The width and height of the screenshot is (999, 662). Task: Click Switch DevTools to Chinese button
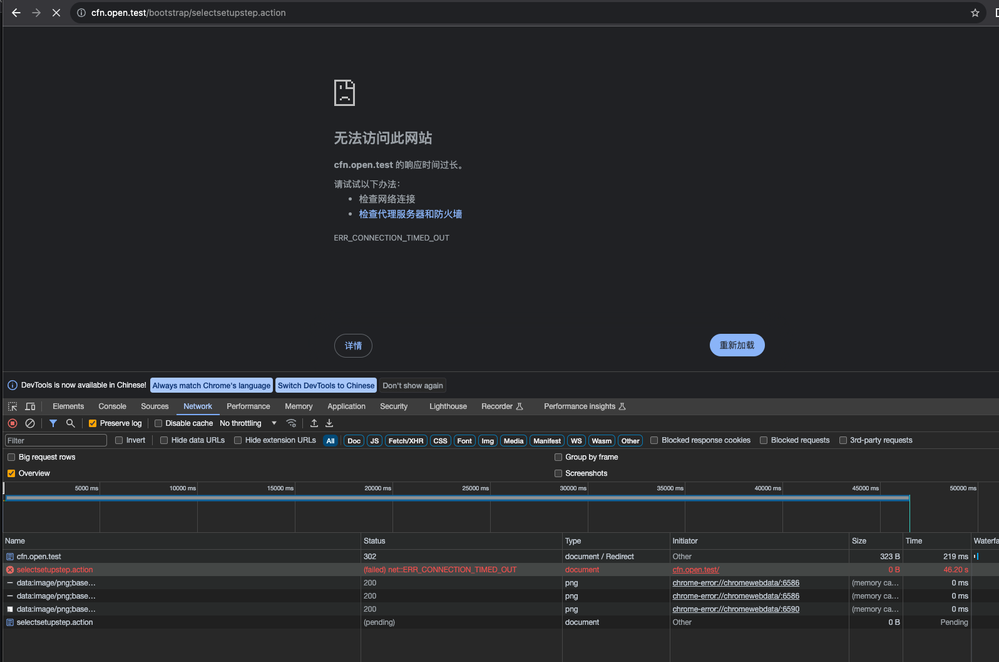point(326,385)
